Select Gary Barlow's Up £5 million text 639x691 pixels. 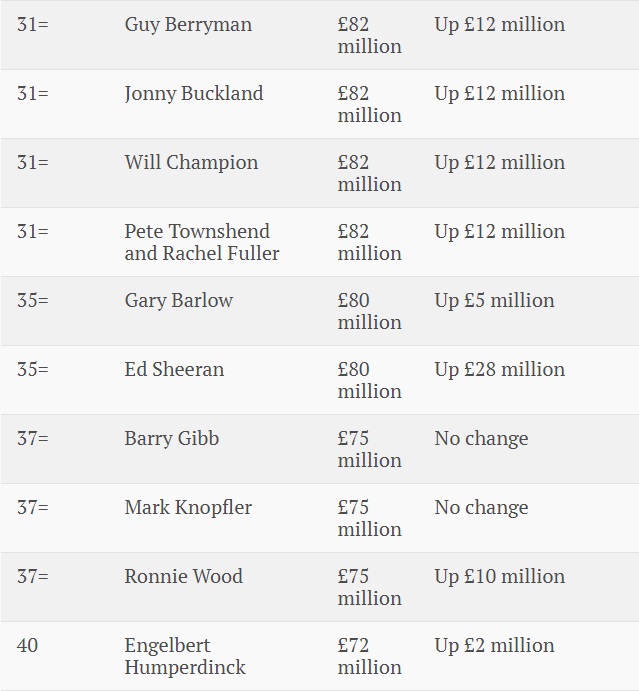[x=494, y=301]
